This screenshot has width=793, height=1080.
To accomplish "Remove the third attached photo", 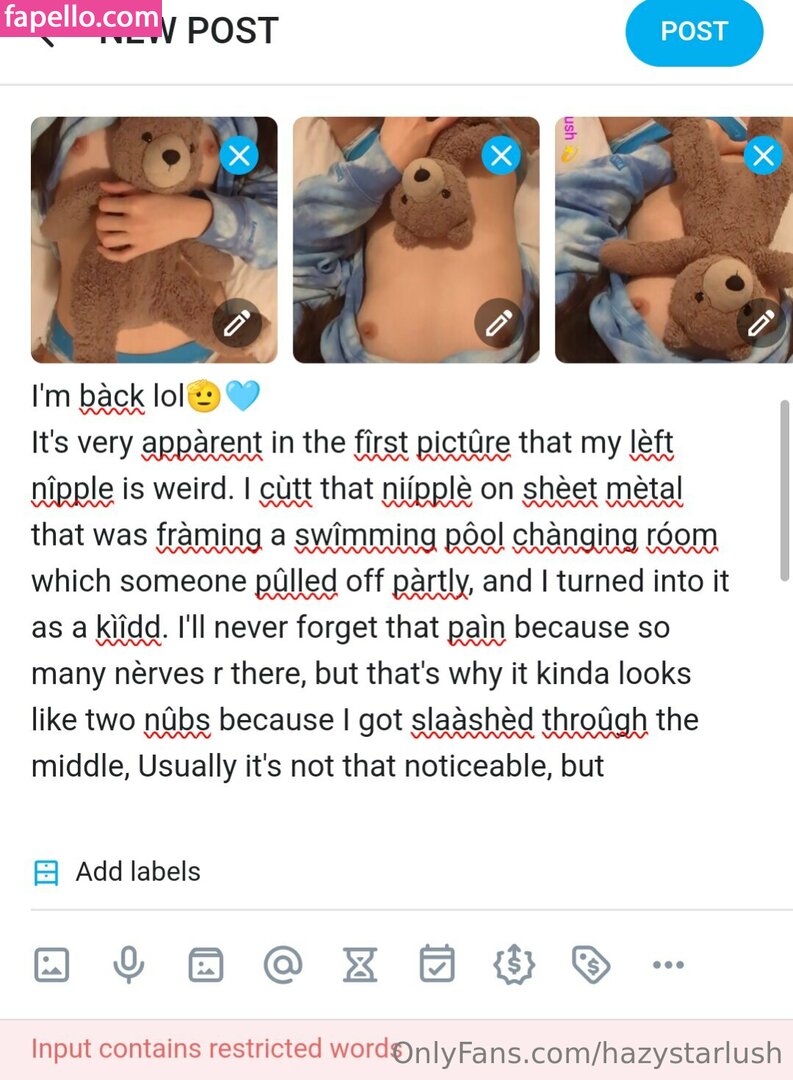I will [763, 156].
